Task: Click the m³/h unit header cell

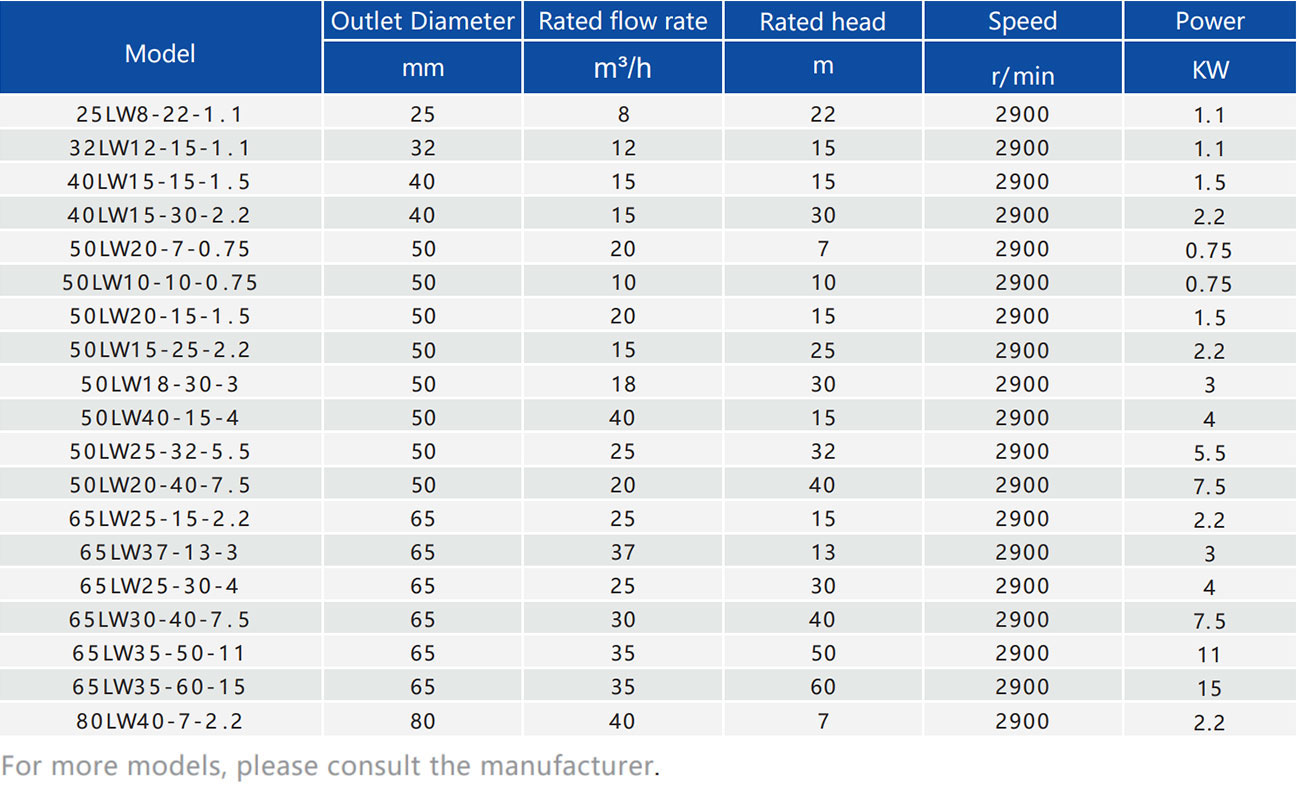Action: [622, 68]
